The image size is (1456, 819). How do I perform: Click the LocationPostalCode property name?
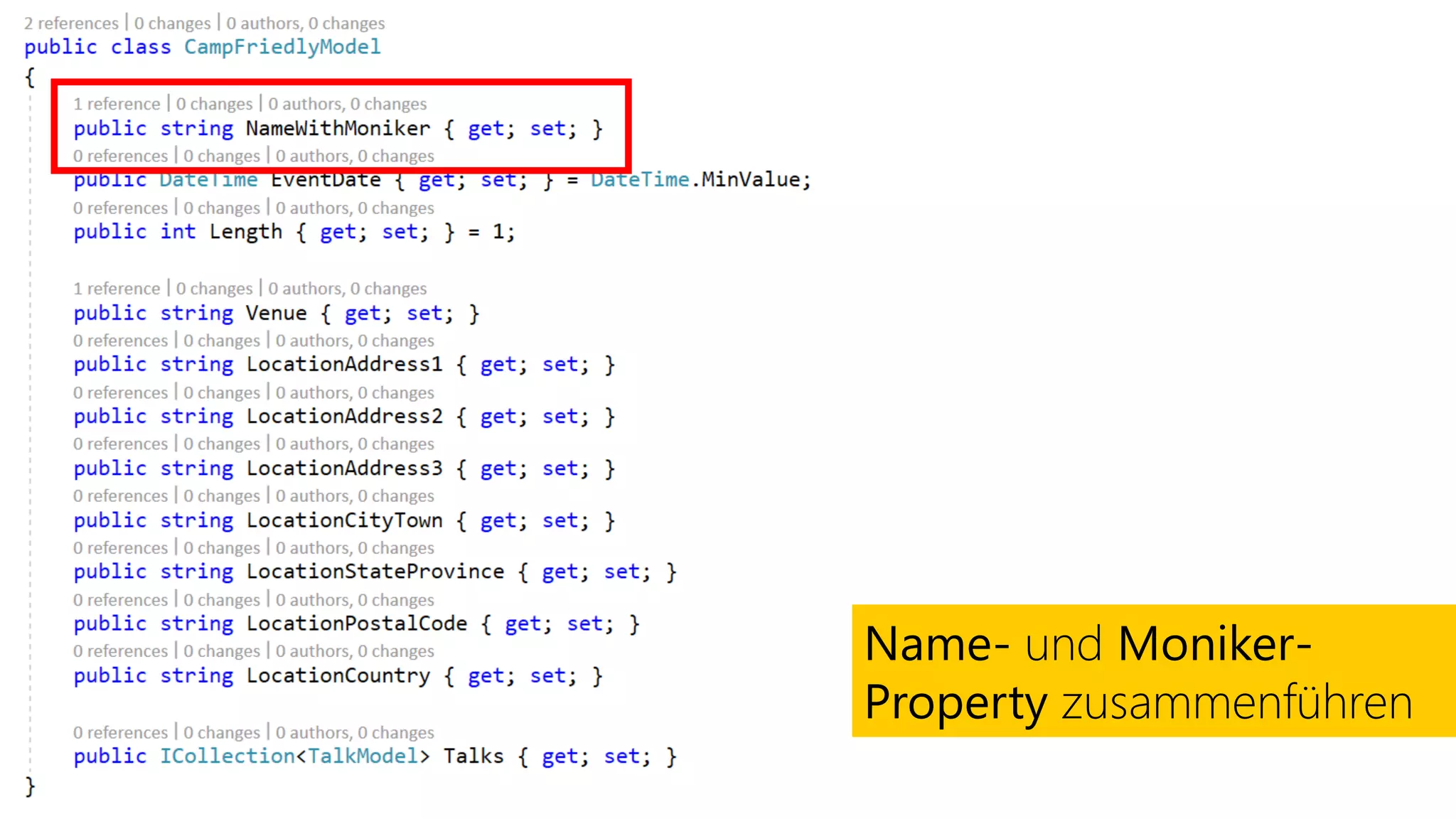[x=357, y=623]
